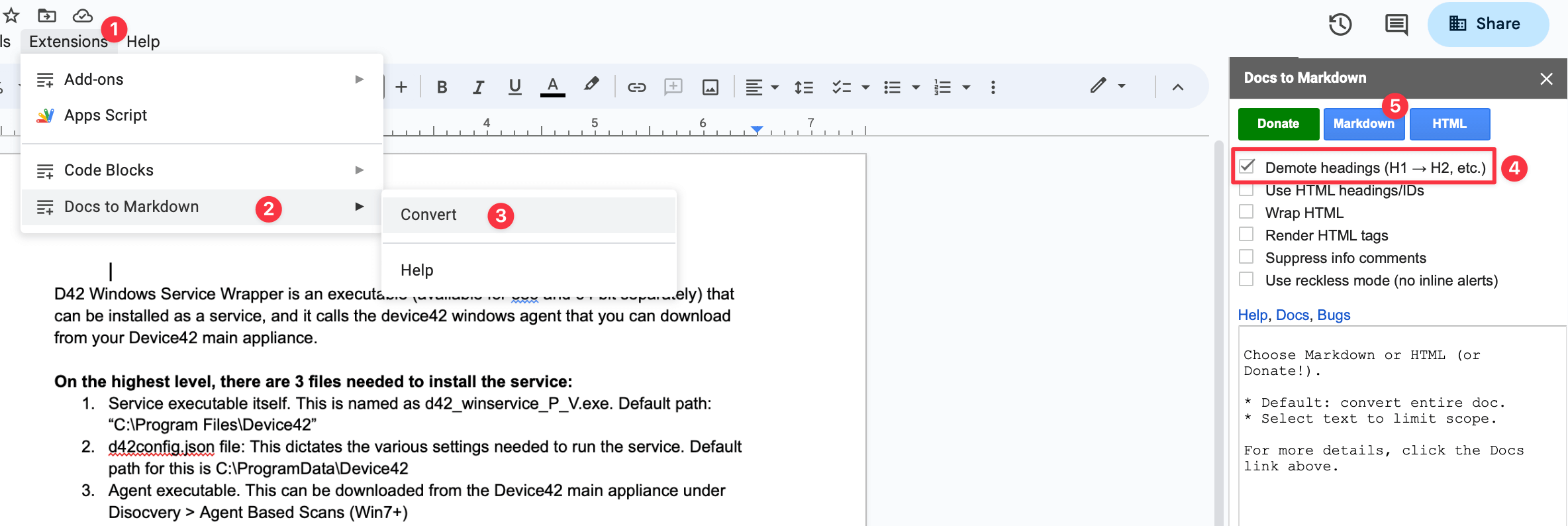Open the Bugs link in sidebar
Screen dimensions: 1568x526
(x=1334, y=315)
